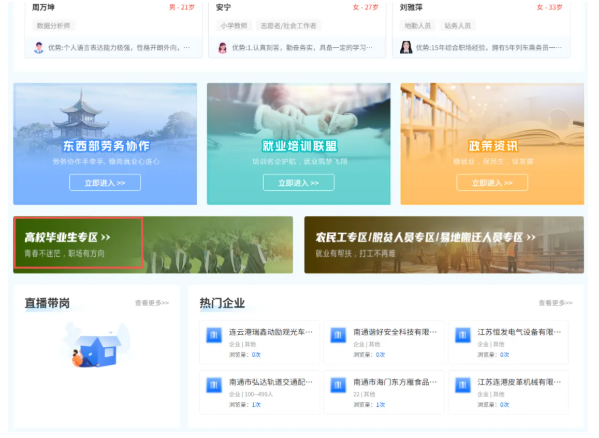The height and width of the screenshot is (438, 599).
Task: Select the 地勤人员 tag
Action: (418, 26)
